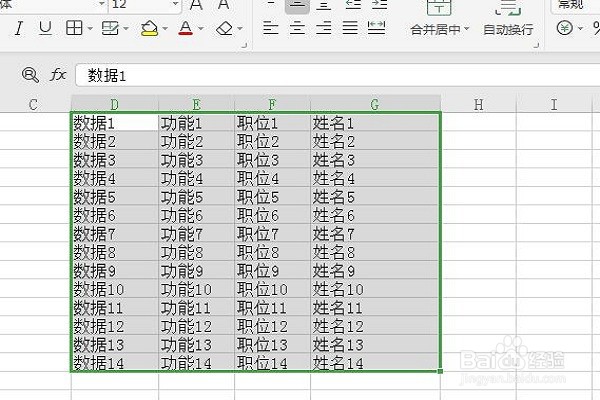600x400 pixels.
Task: Toggle italic formatting
Action: 18,28
